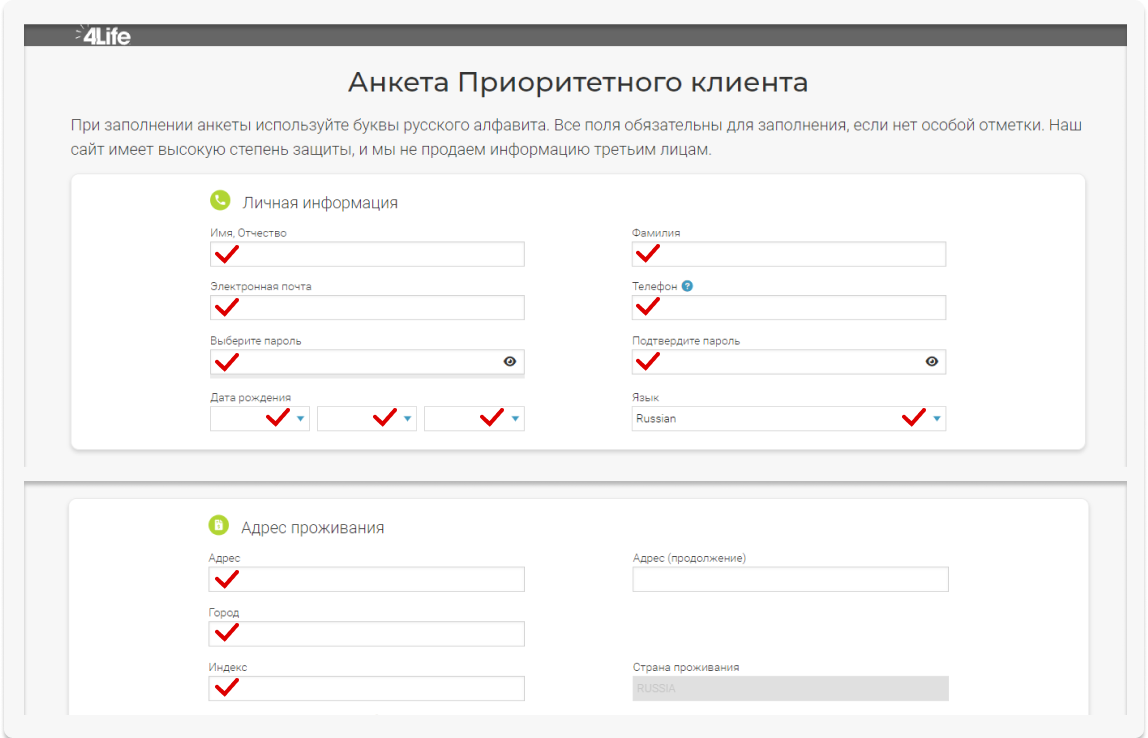Toggle visibility of Подтвердите пароль field
This screenshot has height=738, width=1148.
932,362
